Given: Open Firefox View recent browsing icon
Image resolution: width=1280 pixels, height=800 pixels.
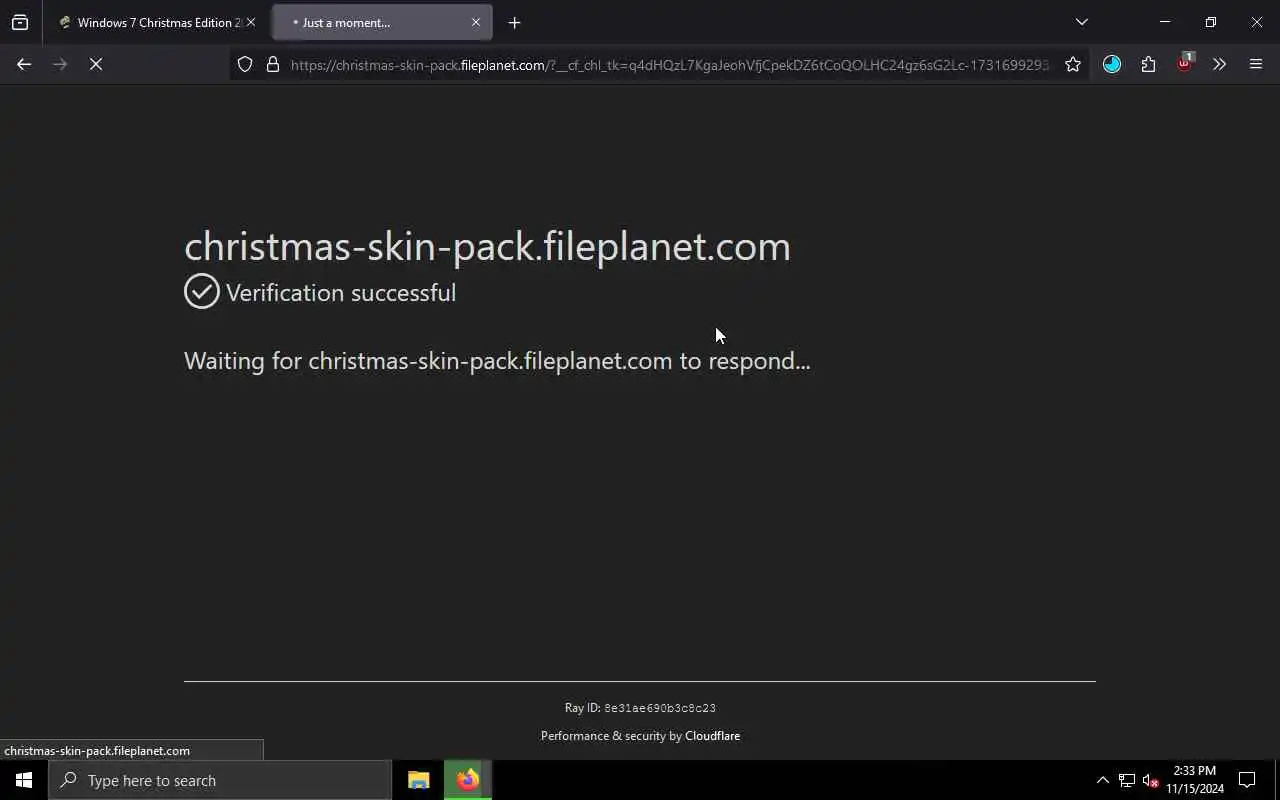Looking at the screenshot, I should pyautogui.click(x=20, y=22).
